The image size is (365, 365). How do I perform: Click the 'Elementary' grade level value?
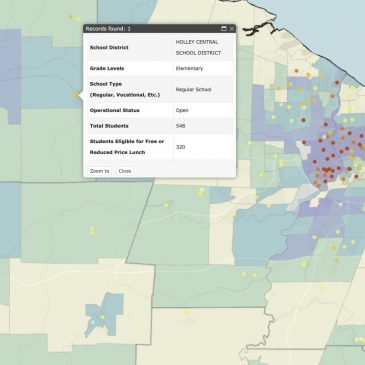coord(189,68)
